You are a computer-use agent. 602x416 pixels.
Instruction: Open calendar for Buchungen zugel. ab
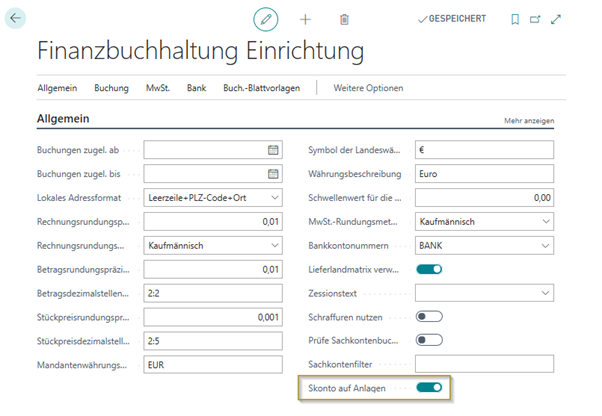click(273, 150)
